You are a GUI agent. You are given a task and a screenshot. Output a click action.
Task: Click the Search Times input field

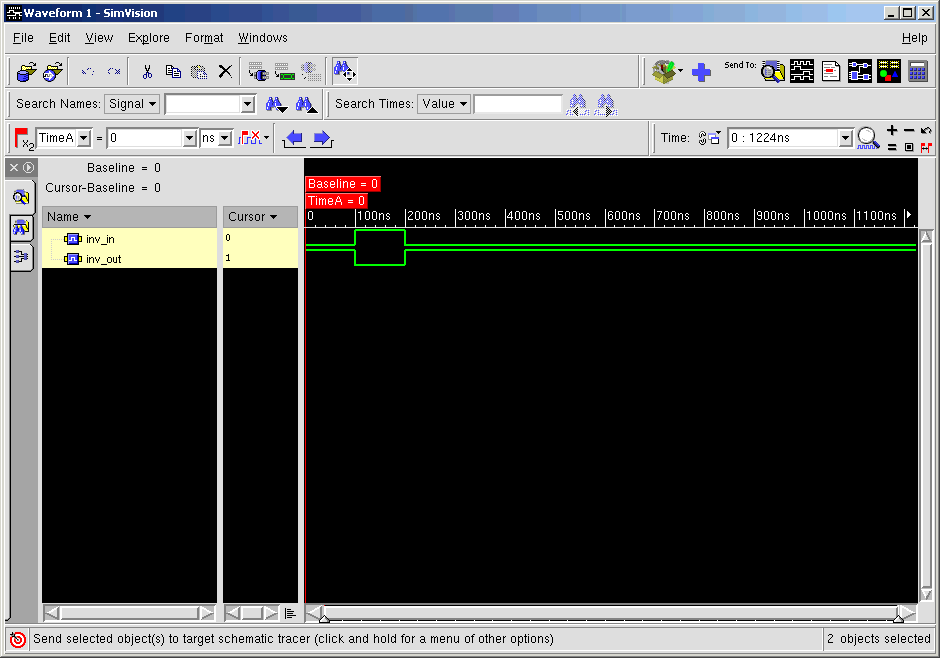point(518,104)
